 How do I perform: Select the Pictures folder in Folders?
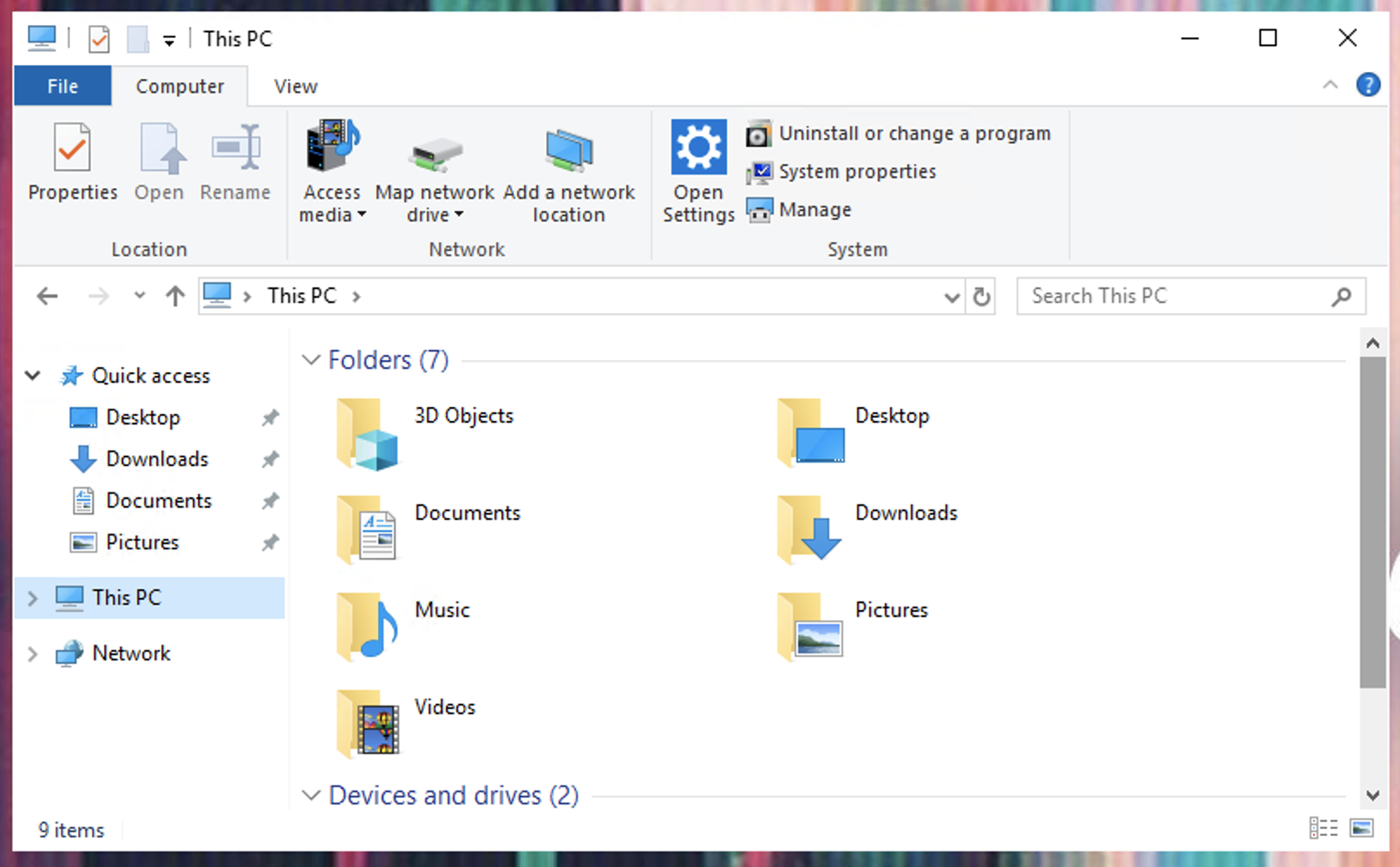[853, 627]
